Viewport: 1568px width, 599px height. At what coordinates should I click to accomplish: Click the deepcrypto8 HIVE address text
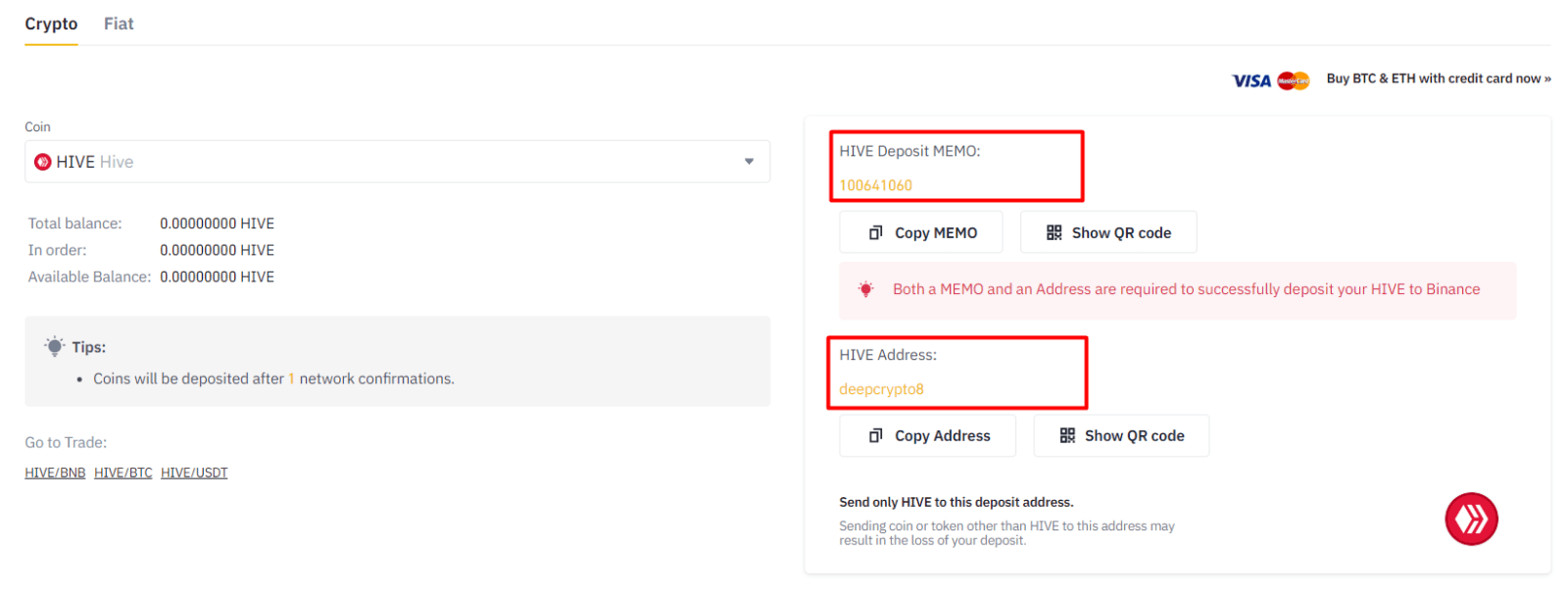(x=881, y=389)
